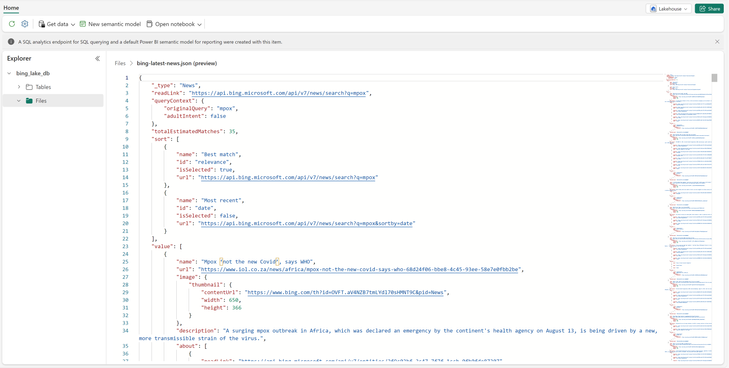Image resolution: width=729 pixels, height=368 pixels.
Task: Click the info icon in notification bar
Action: pos(11,42)
